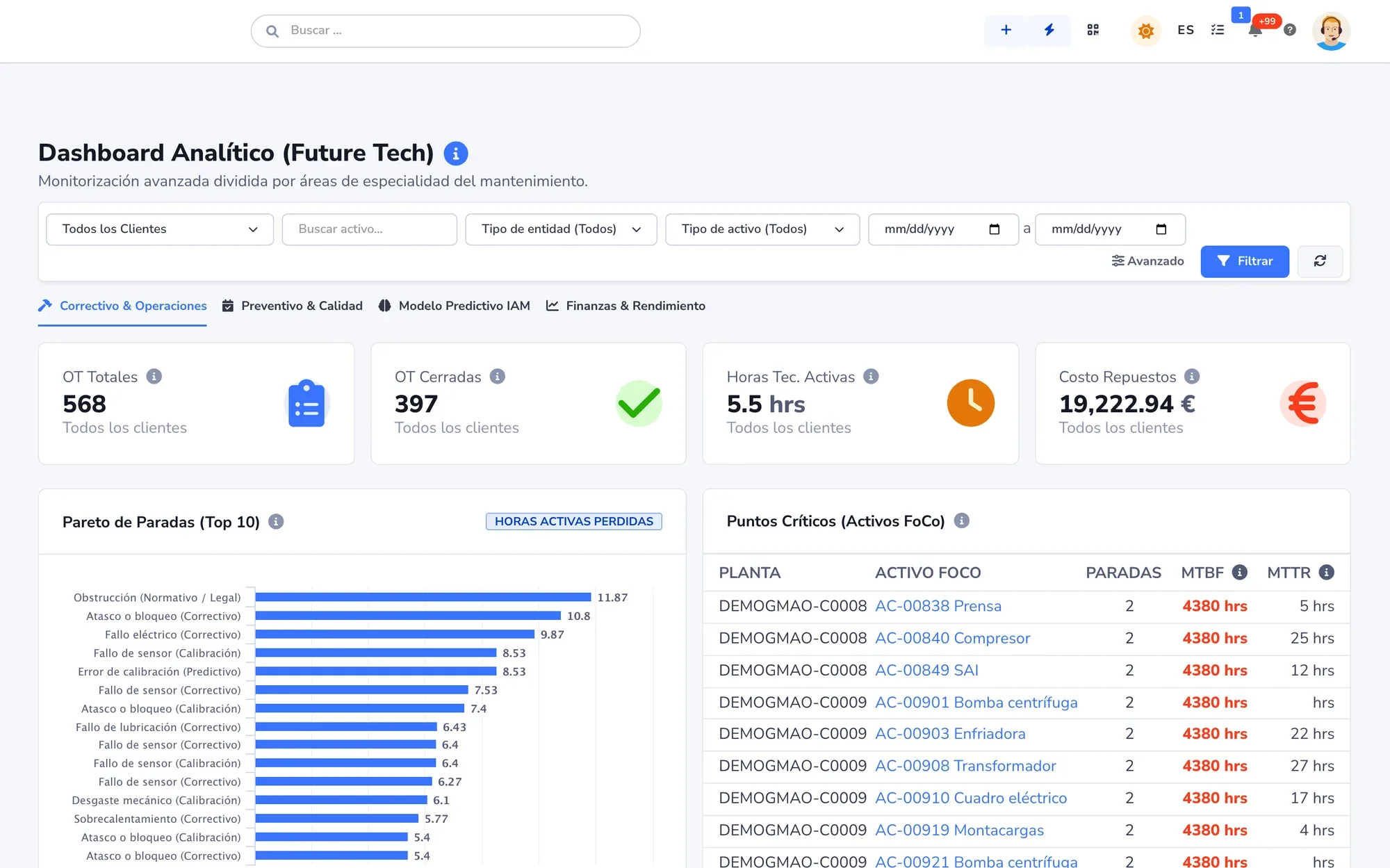Open AC-00910 Cuadro eléctrico link
The height and width of the screenshot is (868, 1390).
(971, 798)
